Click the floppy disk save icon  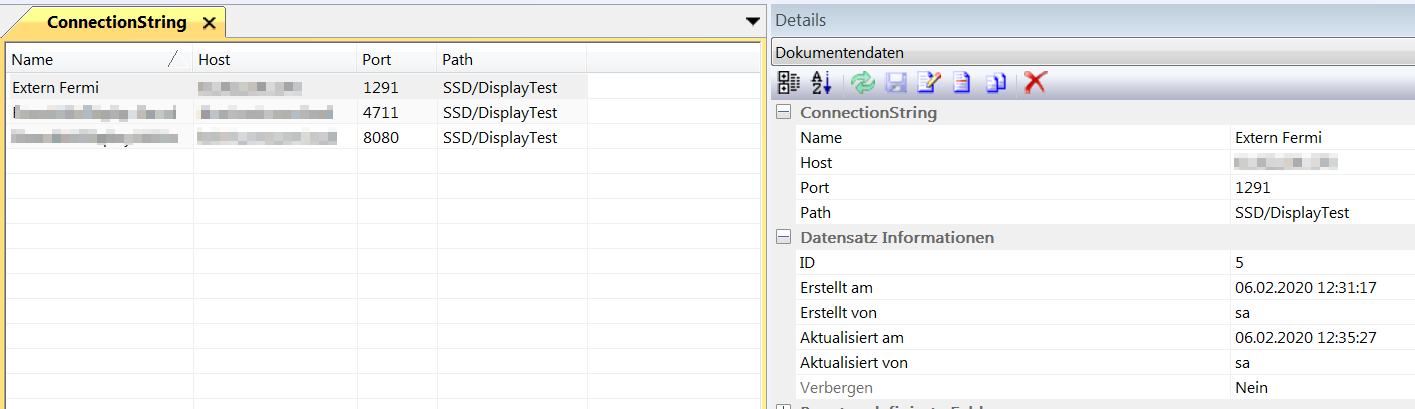pos(896,83)
